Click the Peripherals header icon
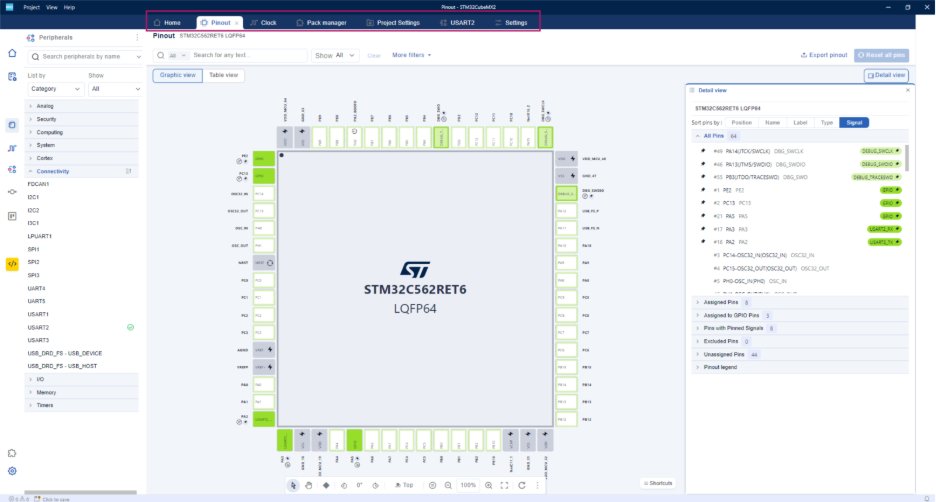 pos(30,38)
